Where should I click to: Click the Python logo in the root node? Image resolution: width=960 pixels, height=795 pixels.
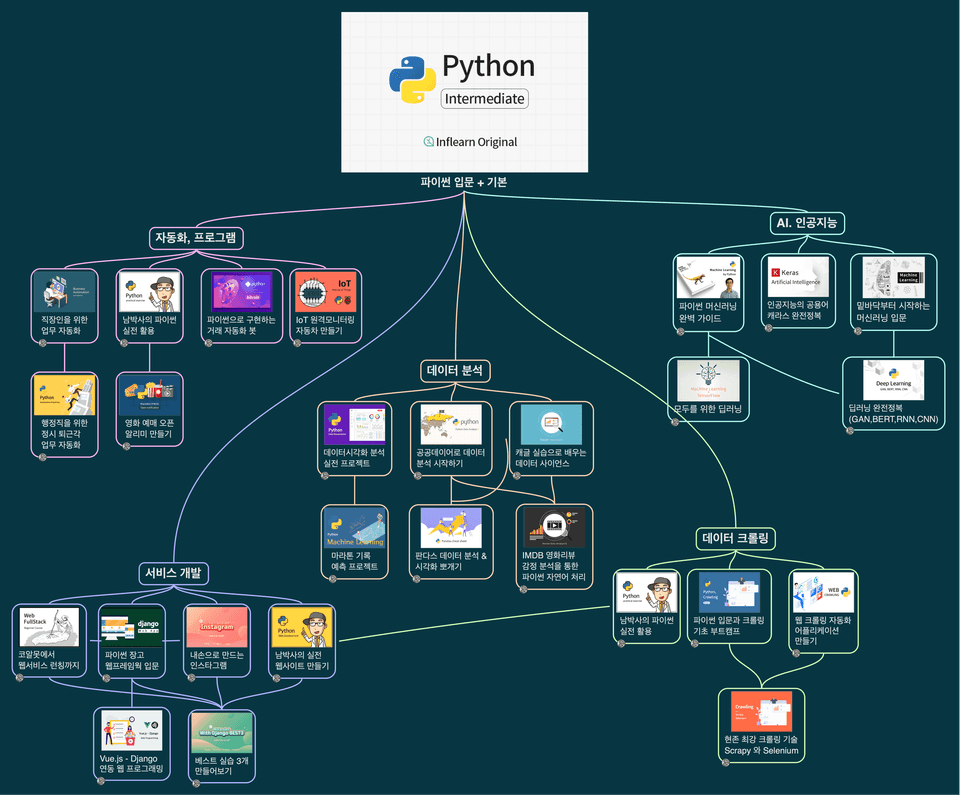413,80
